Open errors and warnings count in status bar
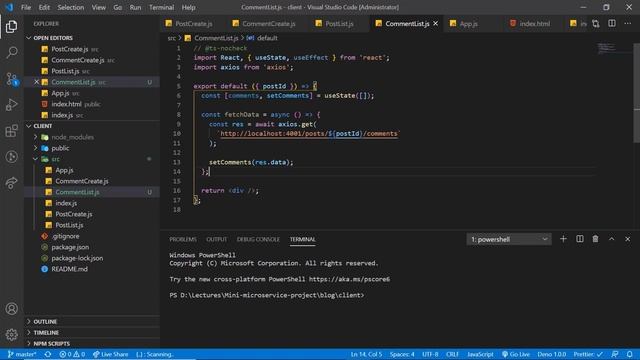640x360 pixels. click(72, 354)
